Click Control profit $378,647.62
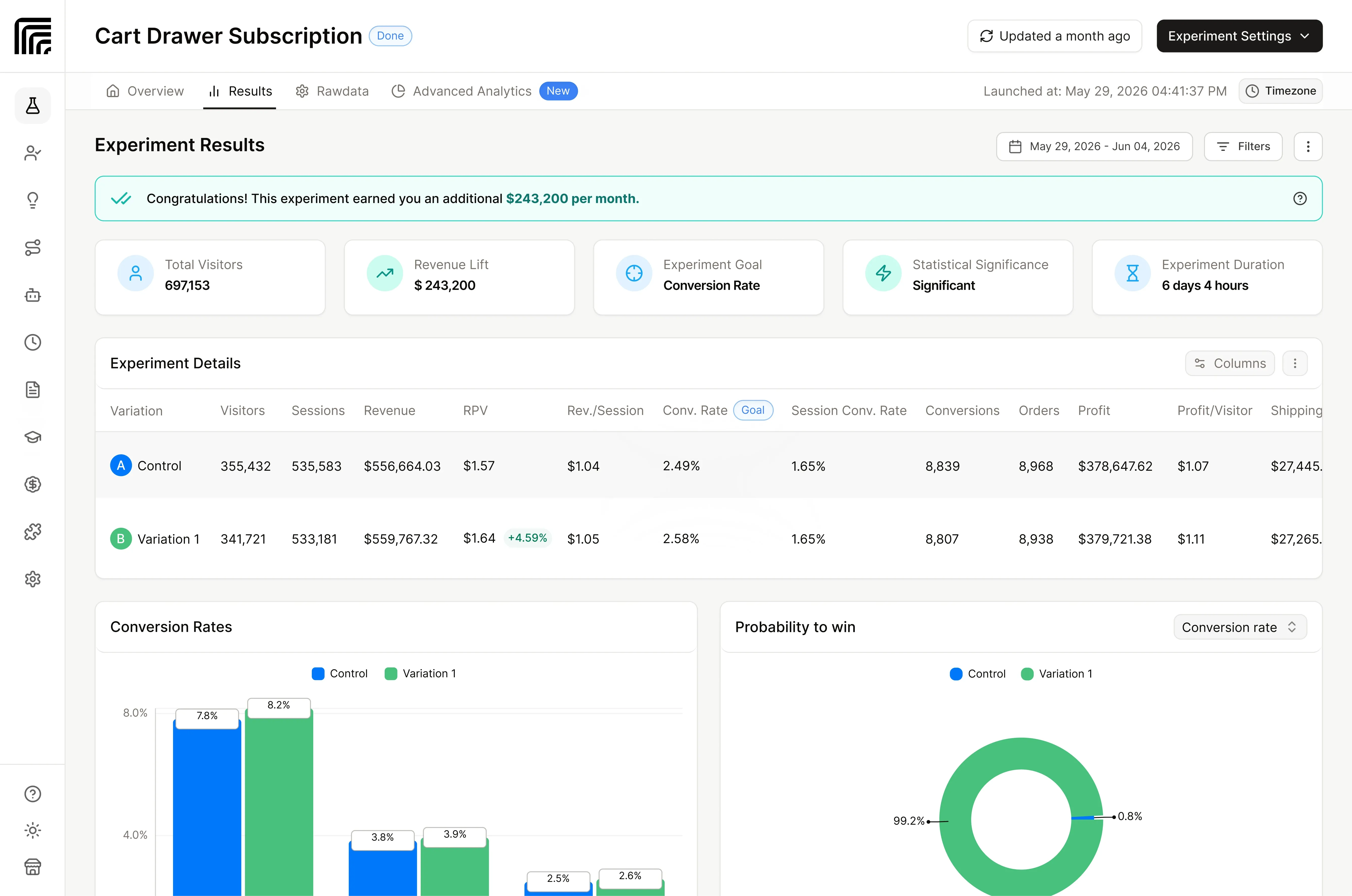This screenshot has height=896, width=1352. click(1115, 466)
